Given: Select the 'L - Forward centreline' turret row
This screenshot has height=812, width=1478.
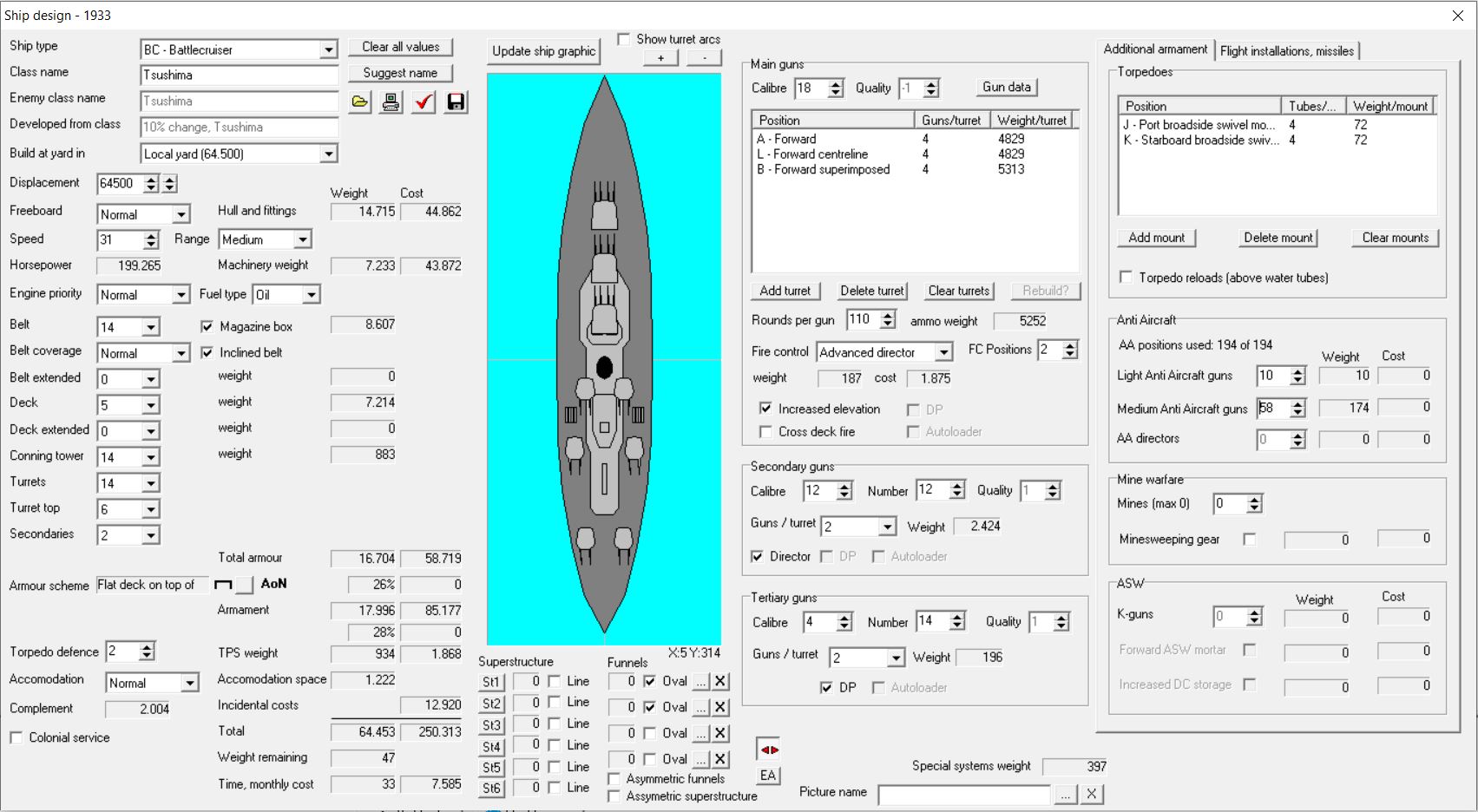Looking at the screenshot, I should point(915,154).
